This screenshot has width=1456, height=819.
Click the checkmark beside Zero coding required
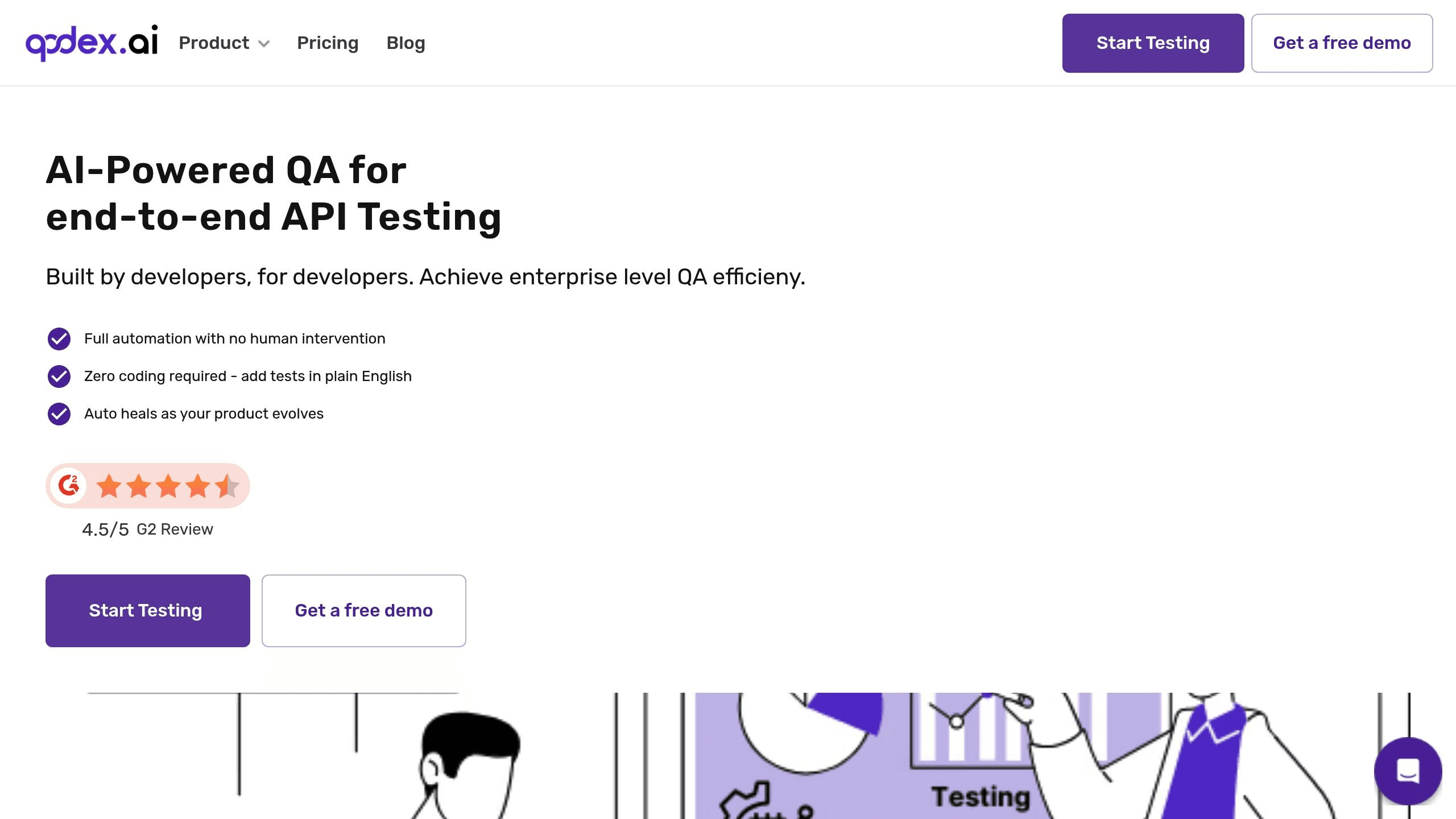(59, 377)
